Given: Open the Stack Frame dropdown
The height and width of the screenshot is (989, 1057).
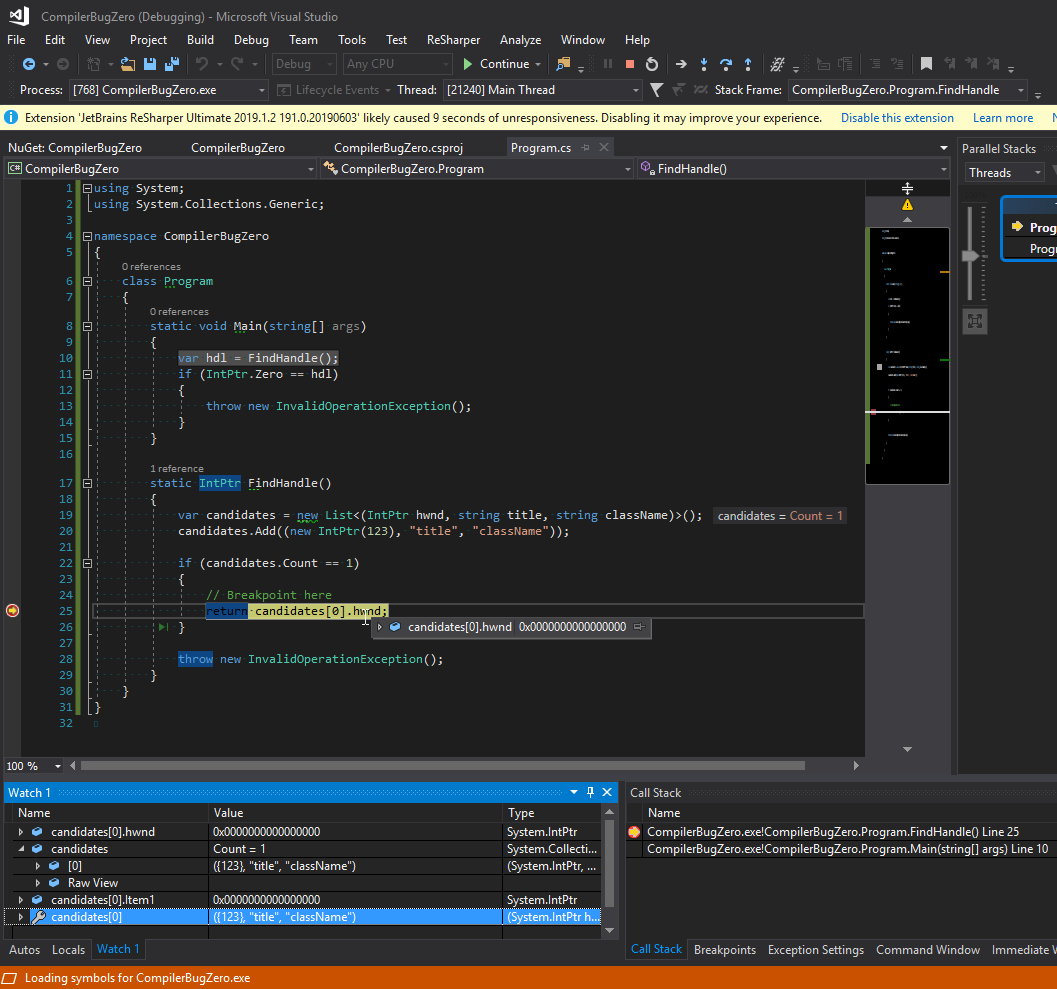Looking at the screenshot, I should [1021, 90].
